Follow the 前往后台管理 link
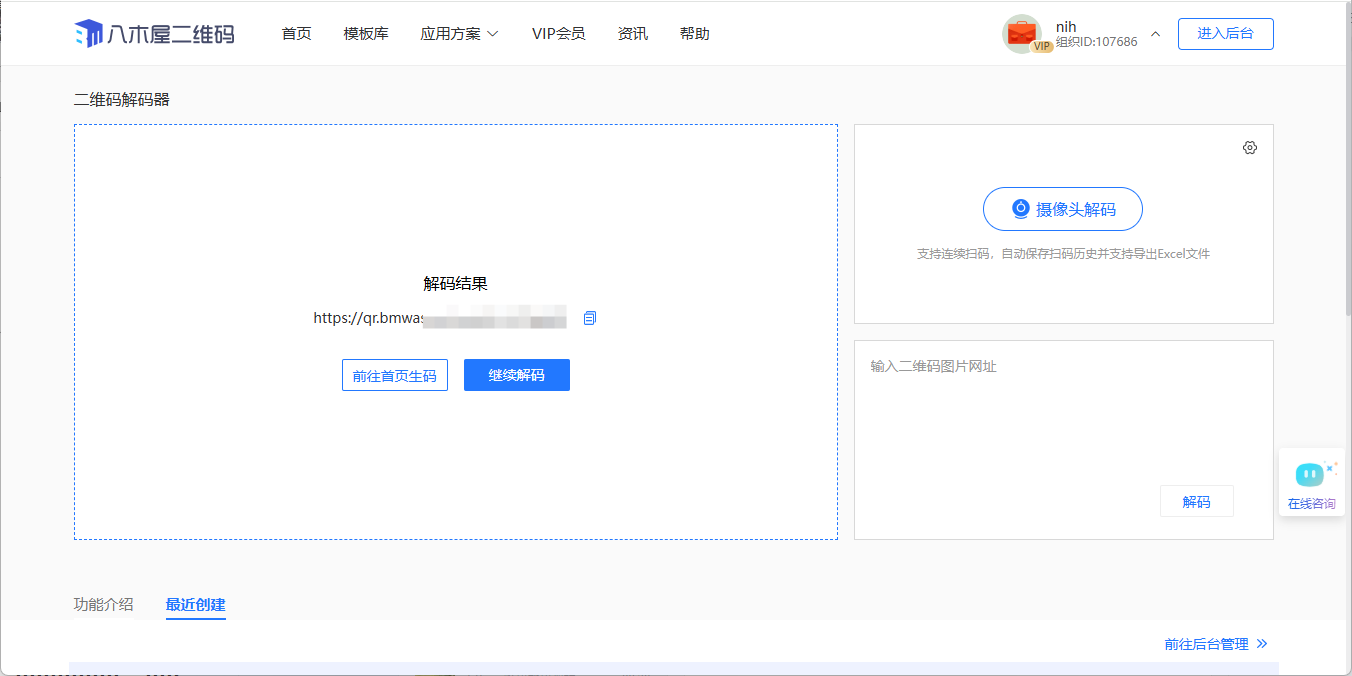Image resolution: width=1352 pixels, height=676 pixels. [1215, 644]
